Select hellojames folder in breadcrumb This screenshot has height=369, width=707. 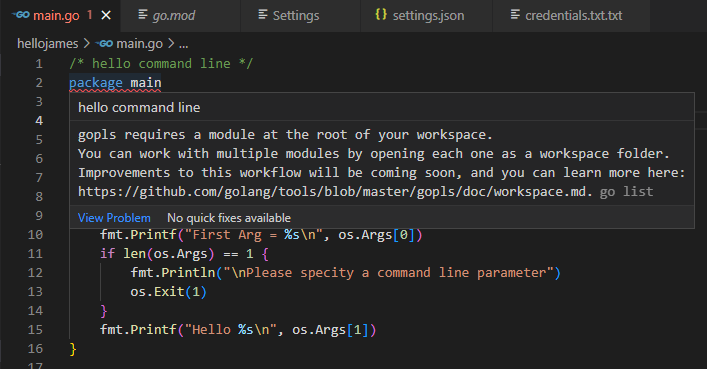click(x=47, y=43)
